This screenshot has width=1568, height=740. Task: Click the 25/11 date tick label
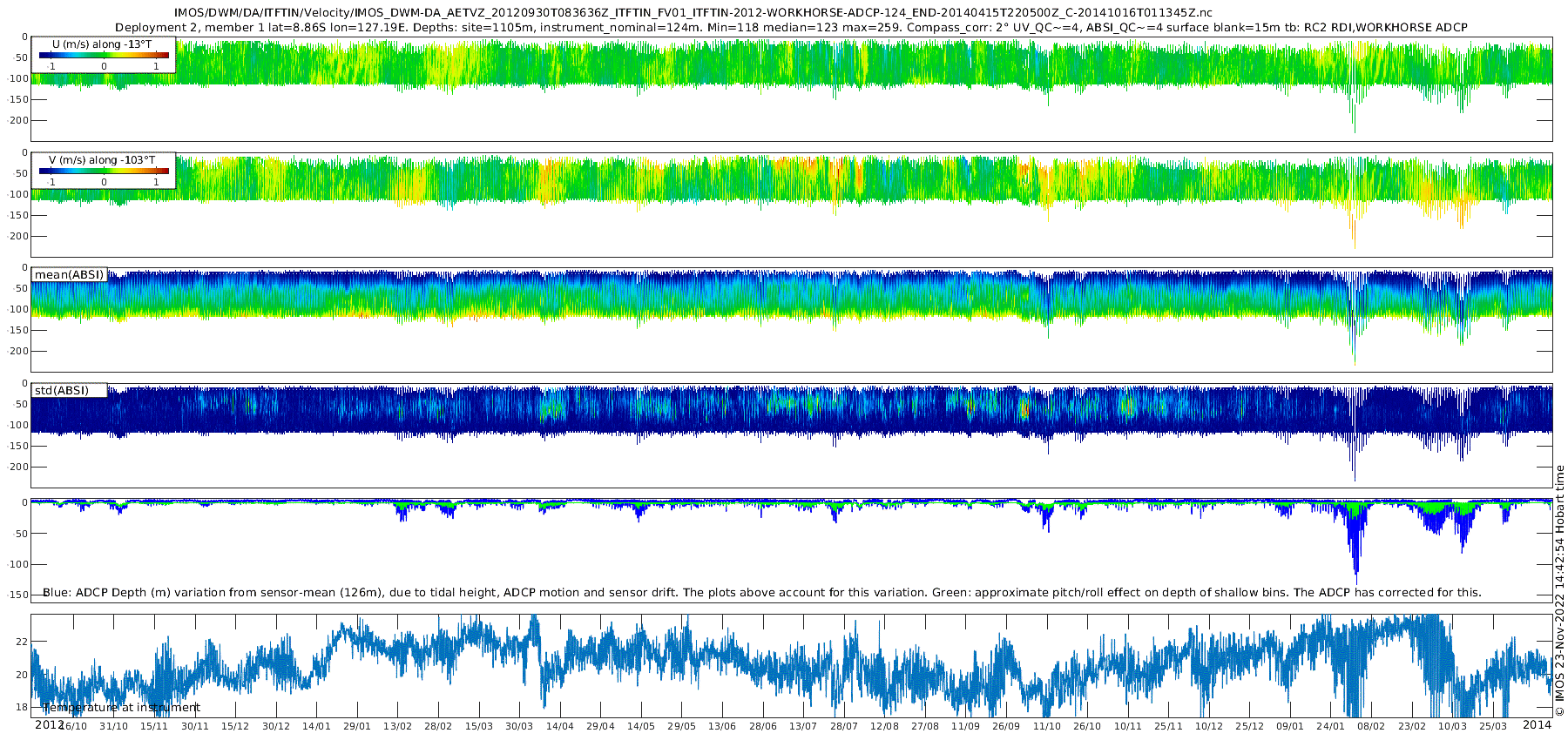click(x=1168, y=727)
